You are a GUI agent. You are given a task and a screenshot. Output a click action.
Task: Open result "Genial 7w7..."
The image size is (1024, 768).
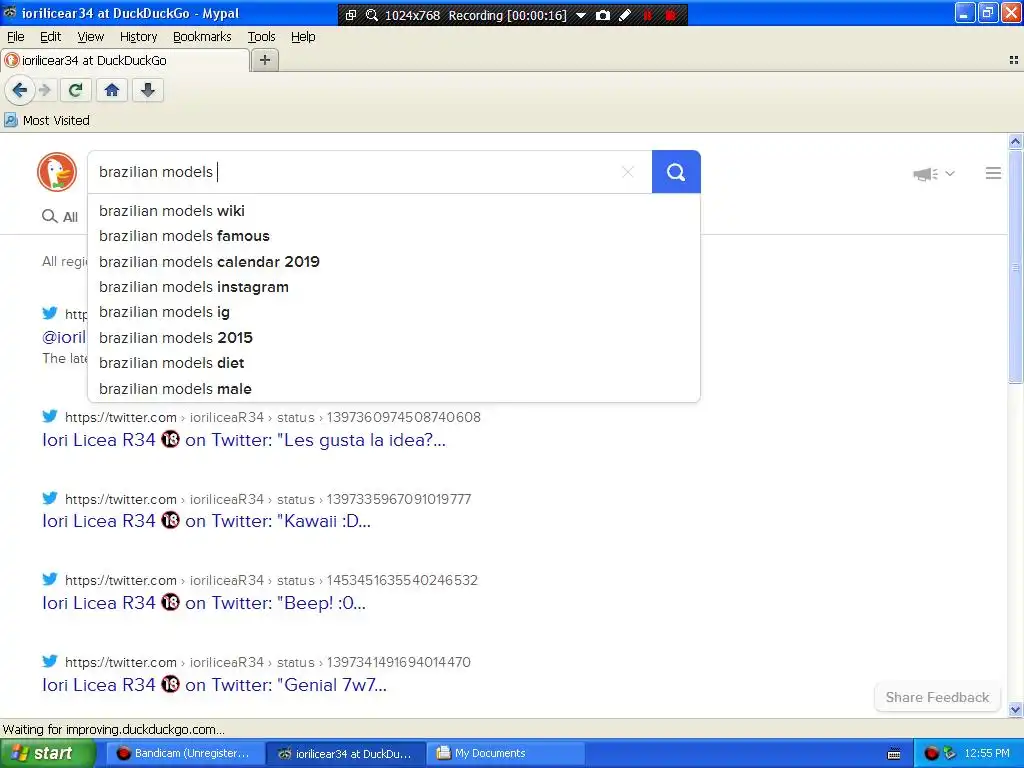[214, 684]
